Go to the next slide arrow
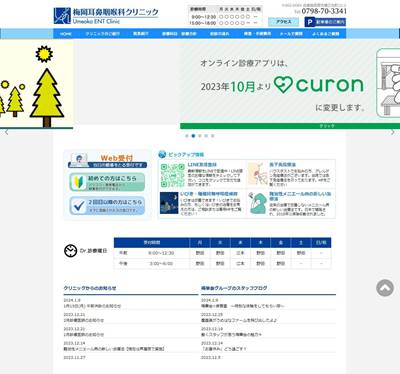 [x=393, y=132]
